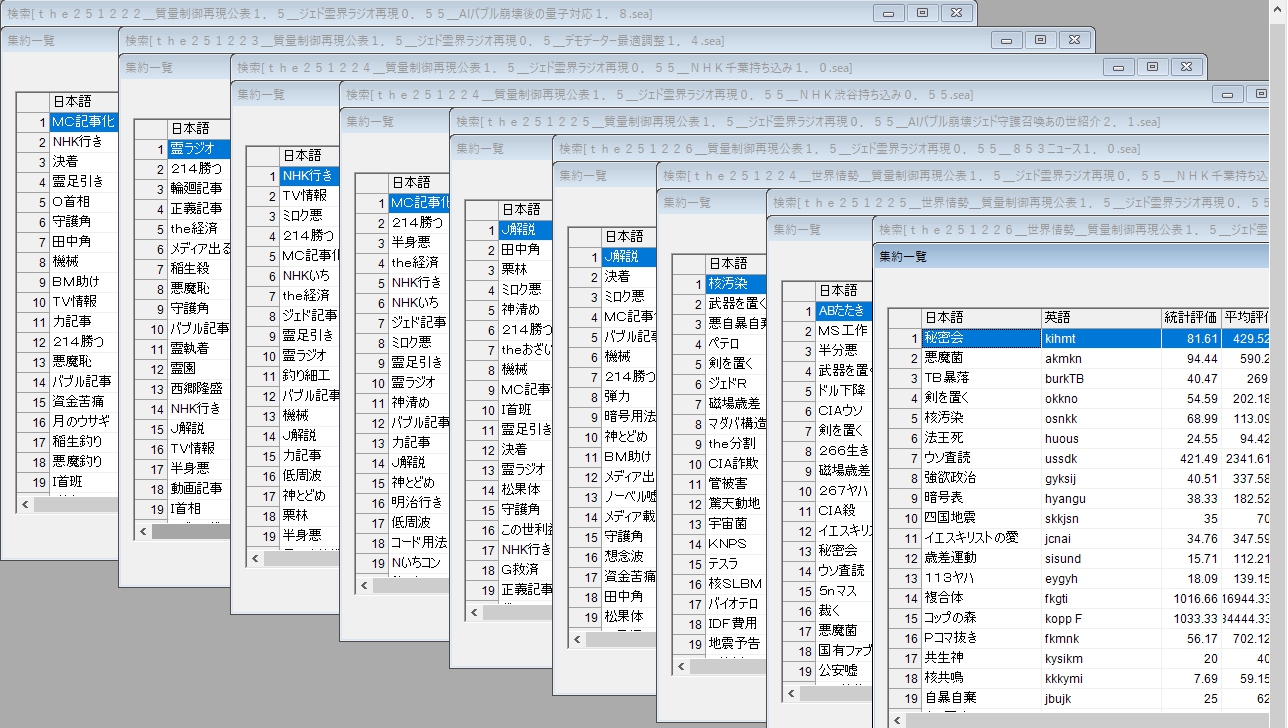The height and width of the screenshot is (728, 1288).
Task: Close the 251223 デモデーター最適調整 search window
Action: [1075, 40]
